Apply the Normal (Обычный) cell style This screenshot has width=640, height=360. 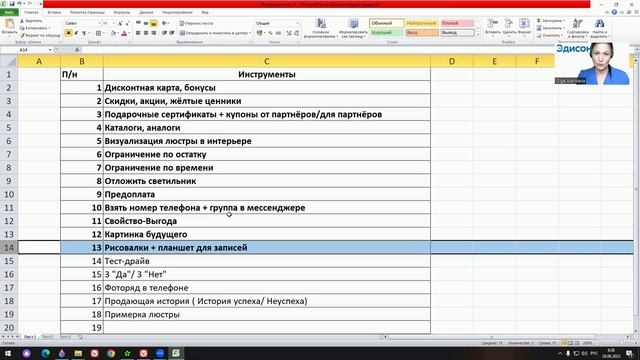pos(387,23)
